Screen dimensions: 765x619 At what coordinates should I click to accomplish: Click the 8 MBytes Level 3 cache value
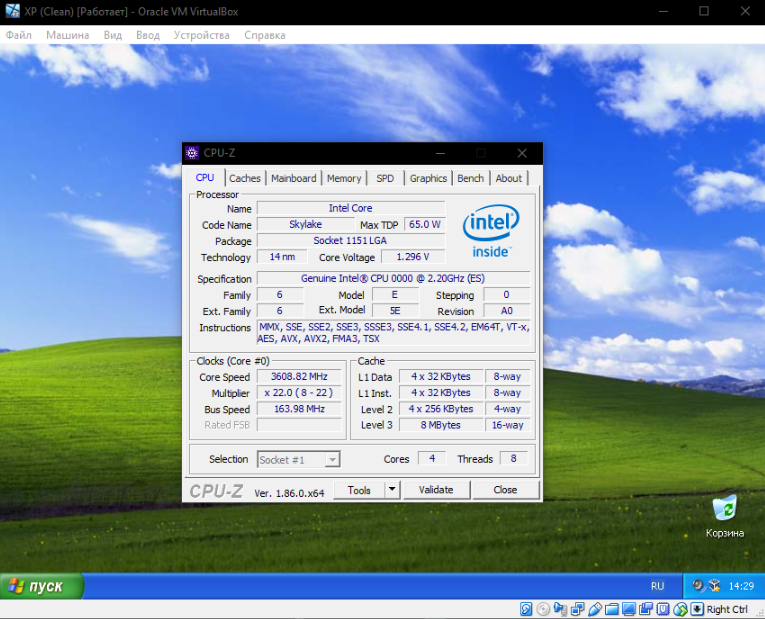point(441,425)
